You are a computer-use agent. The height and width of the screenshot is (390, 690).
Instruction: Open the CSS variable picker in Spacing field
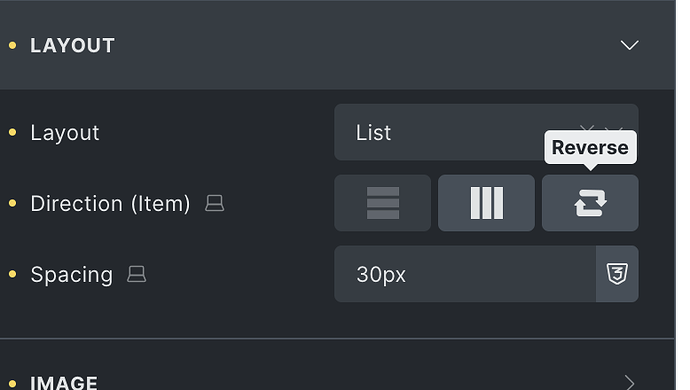(x=617, y=274)
